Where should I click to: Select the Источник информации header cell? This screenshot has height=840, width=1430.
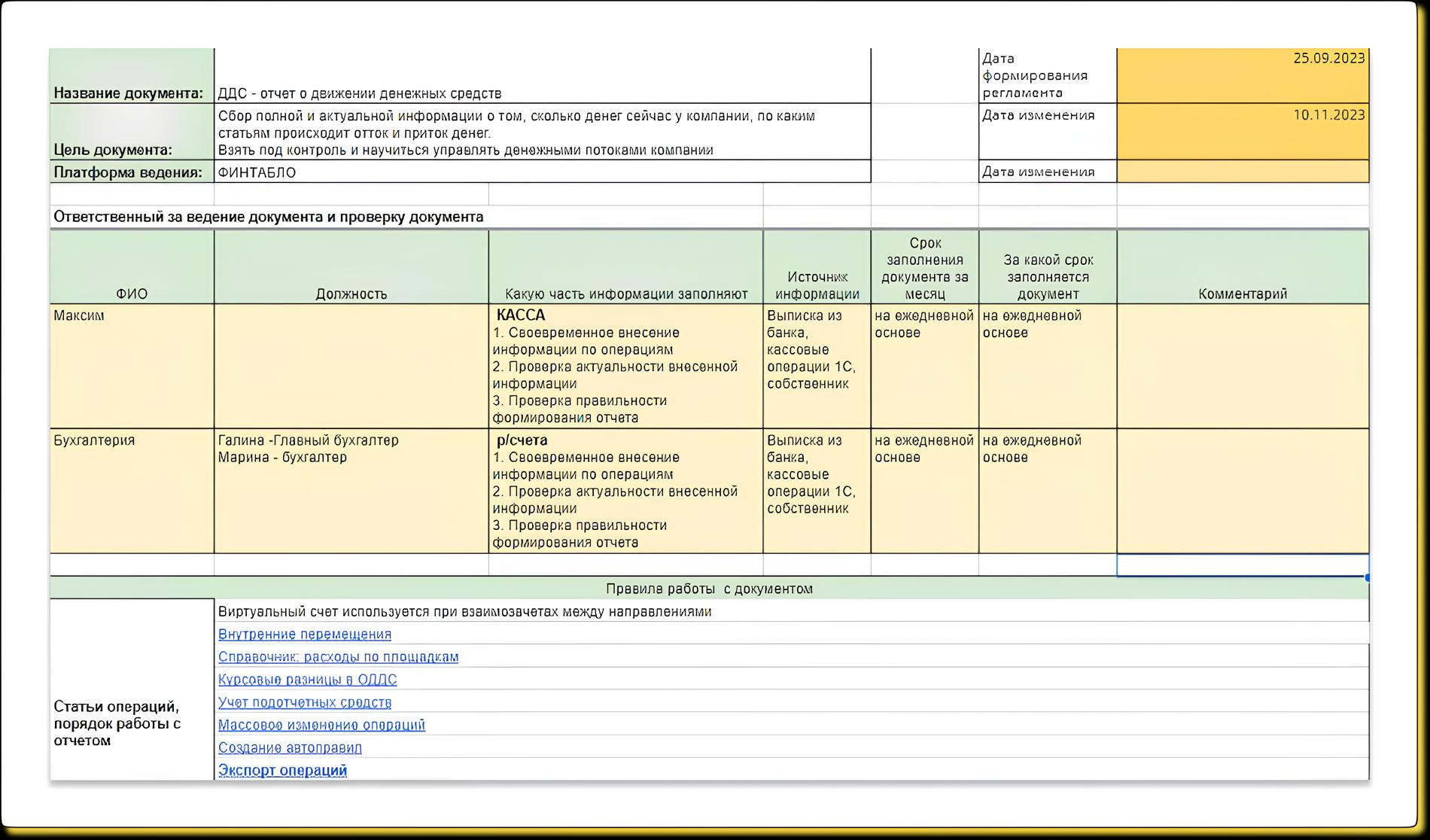[x=817, y=268]
